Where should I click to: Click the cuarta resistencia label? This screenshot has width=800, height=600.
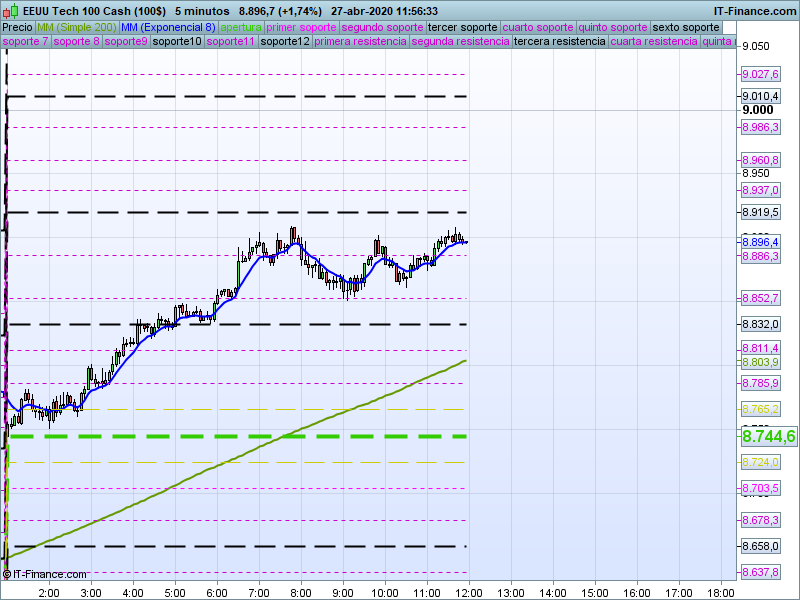653,42
